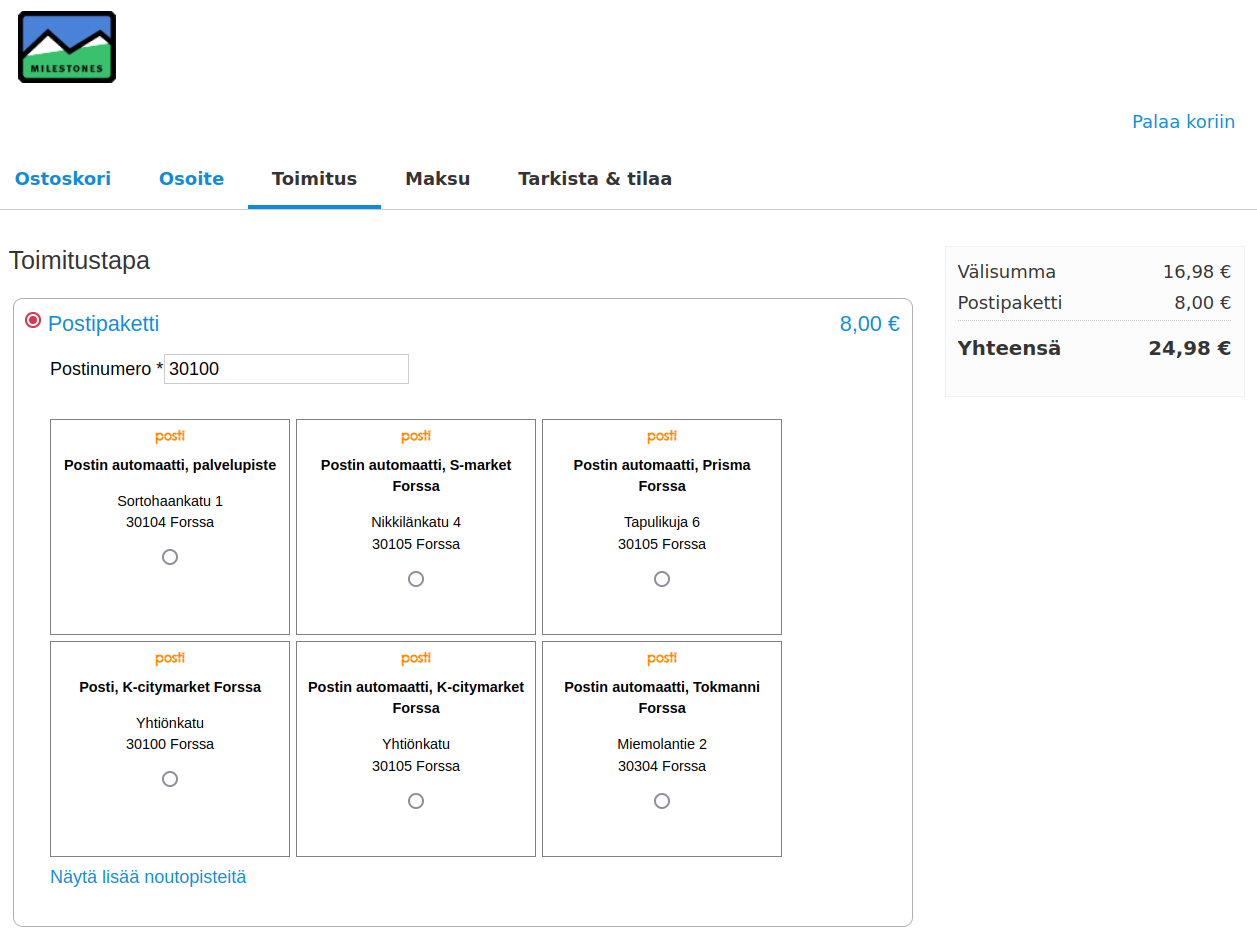Click Posti logo in S-market Forssa card
1257x935 pixels.
[x=416, y=436]
